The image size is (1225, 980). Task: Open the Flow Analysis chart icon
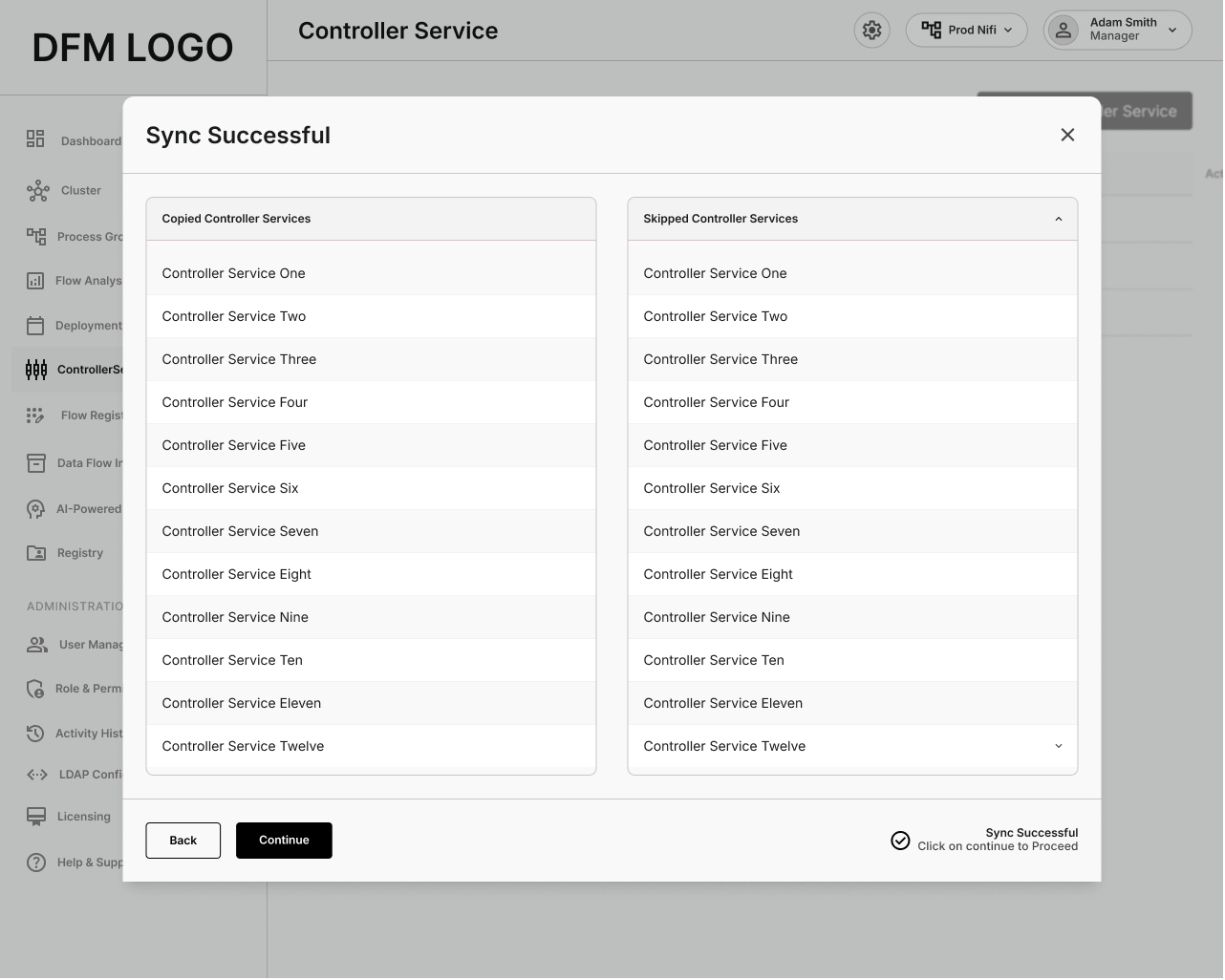(x=35, y=281)
